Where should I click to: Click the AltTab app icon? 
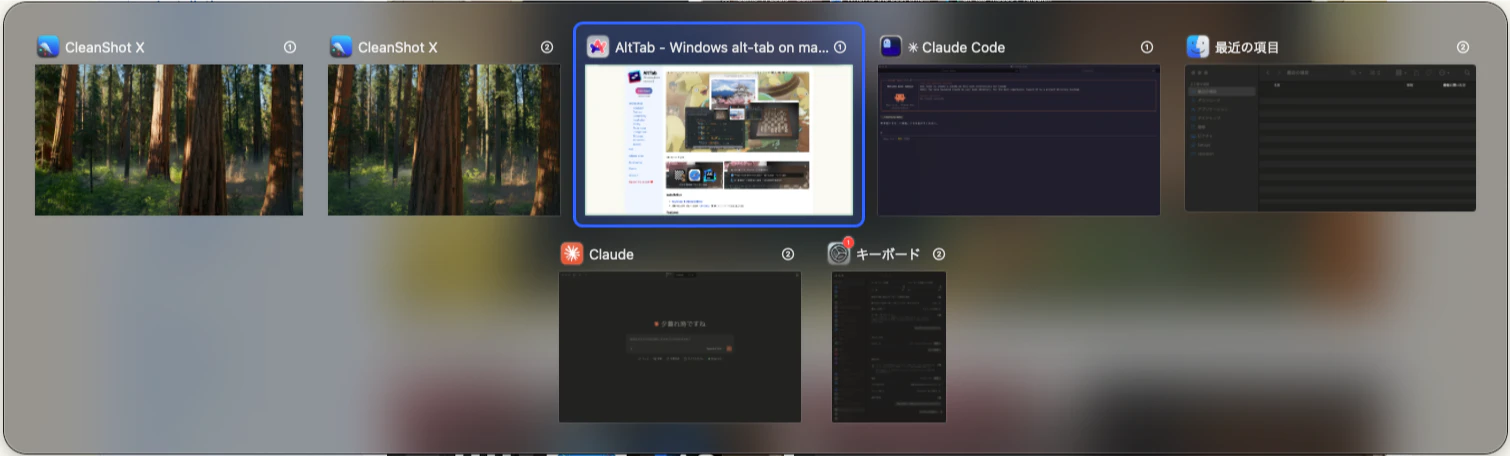[598, 47]
